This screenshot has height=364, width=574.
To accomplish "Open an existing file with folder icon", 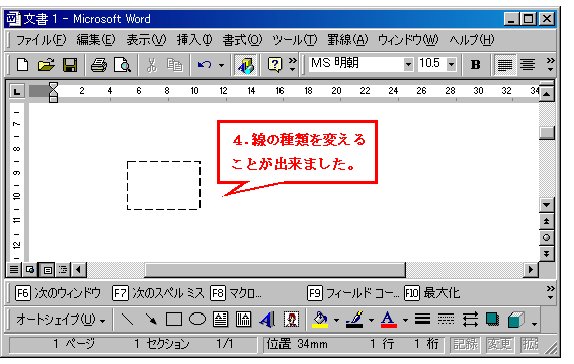I will coord(46,65).
